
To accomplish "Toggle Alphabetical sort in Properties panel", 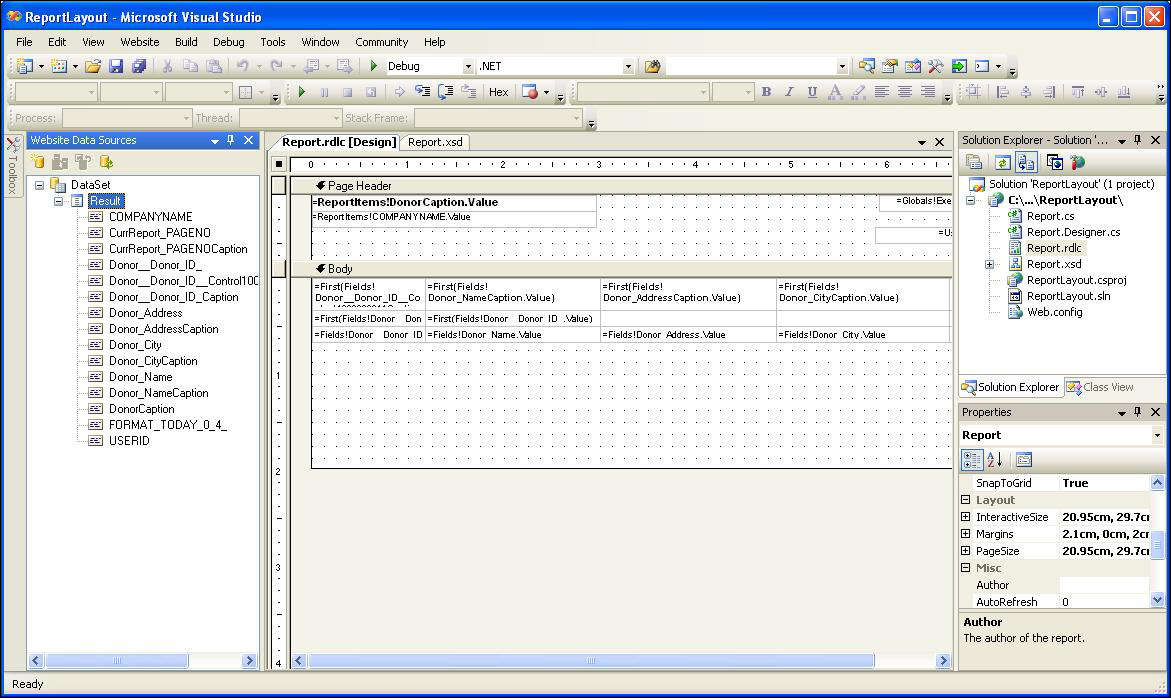I will pyautogui.click(x=994, y=460).
